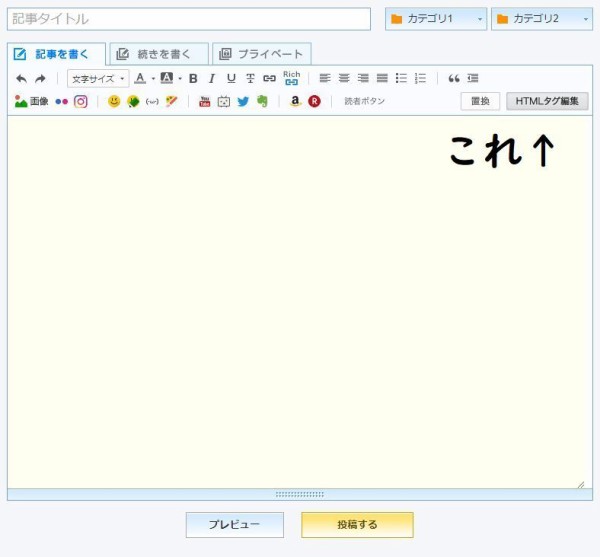Viewport: 600px width, 557px height.
Task: Embed a Niconico video
Action: click(x=224, y=102)
